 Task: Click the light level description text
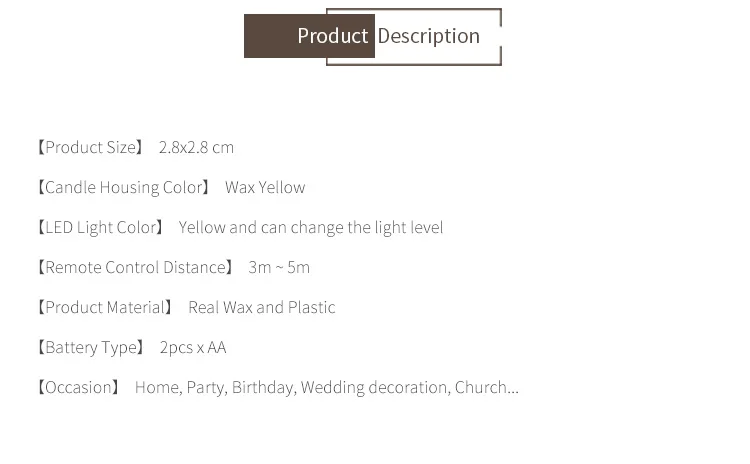click(x=311, y=227)
